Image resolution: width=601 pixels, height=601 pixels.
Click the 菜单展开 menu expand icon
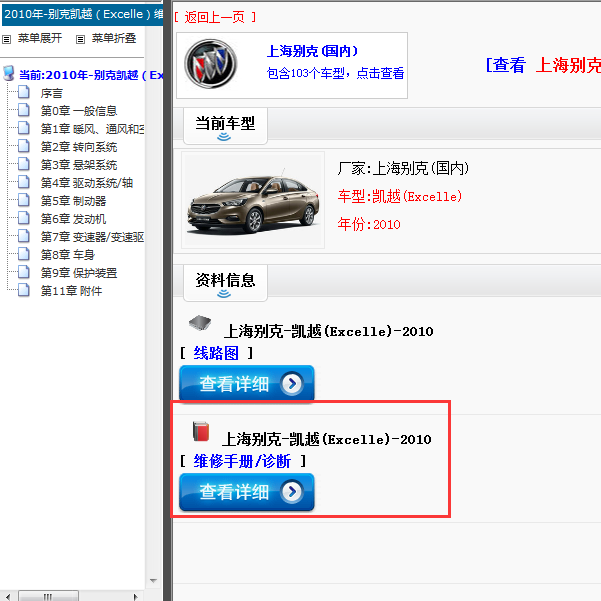tap(7, 39)
